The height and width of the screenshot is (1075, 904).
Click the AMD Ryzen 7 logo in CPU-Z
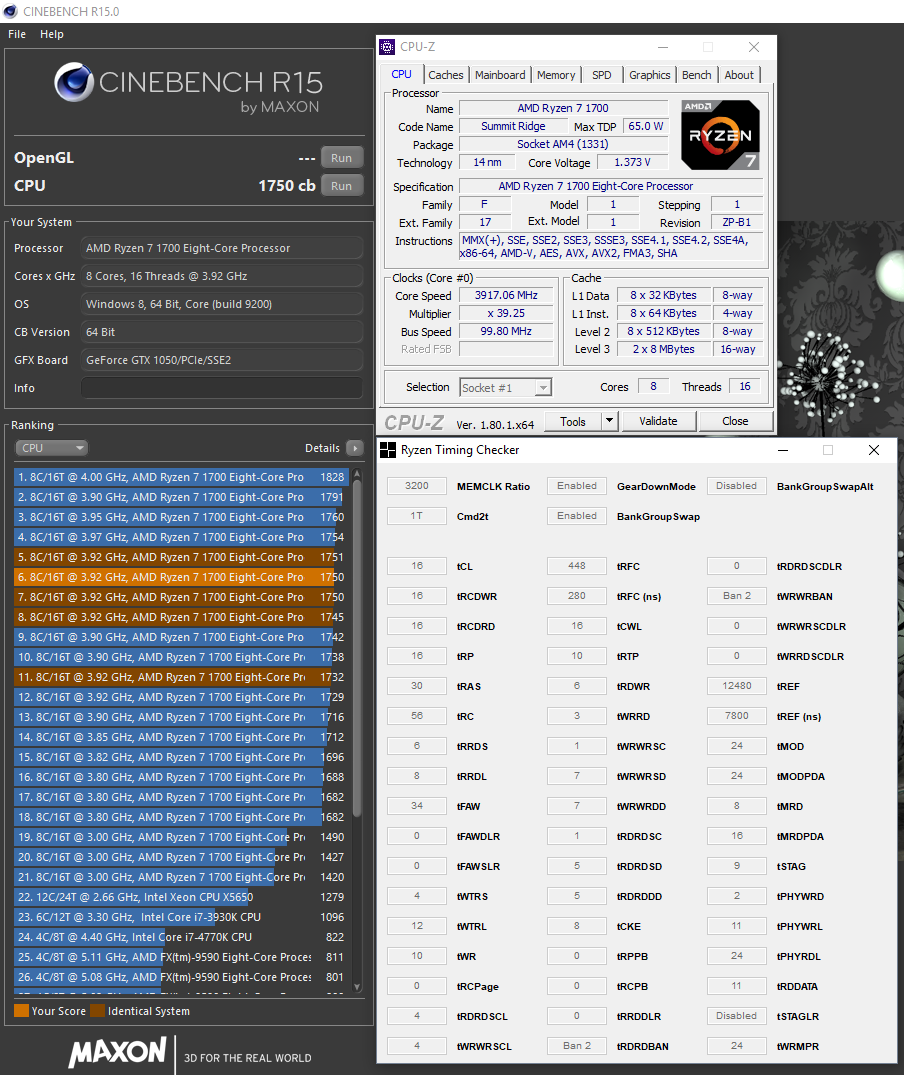[x=720, y=135]
